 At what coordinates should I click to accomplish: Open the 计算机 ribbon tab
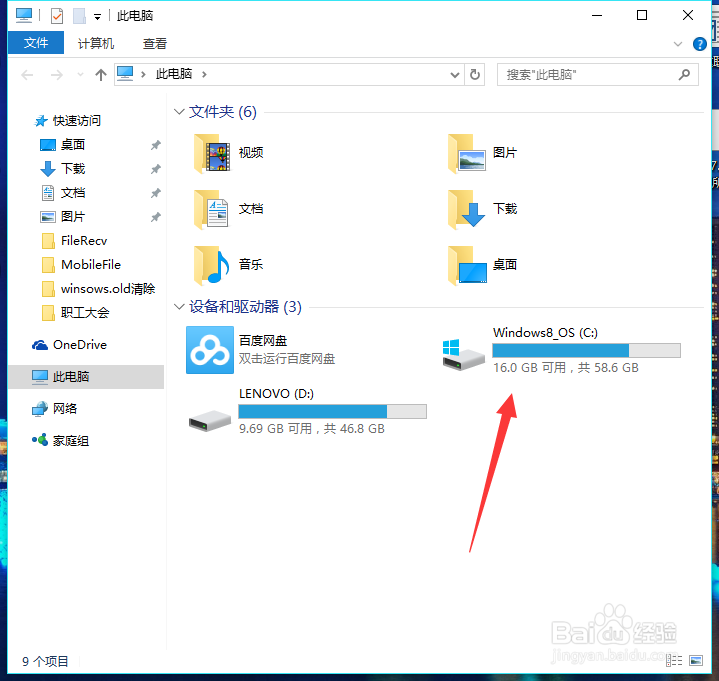(x=96, y=44)
